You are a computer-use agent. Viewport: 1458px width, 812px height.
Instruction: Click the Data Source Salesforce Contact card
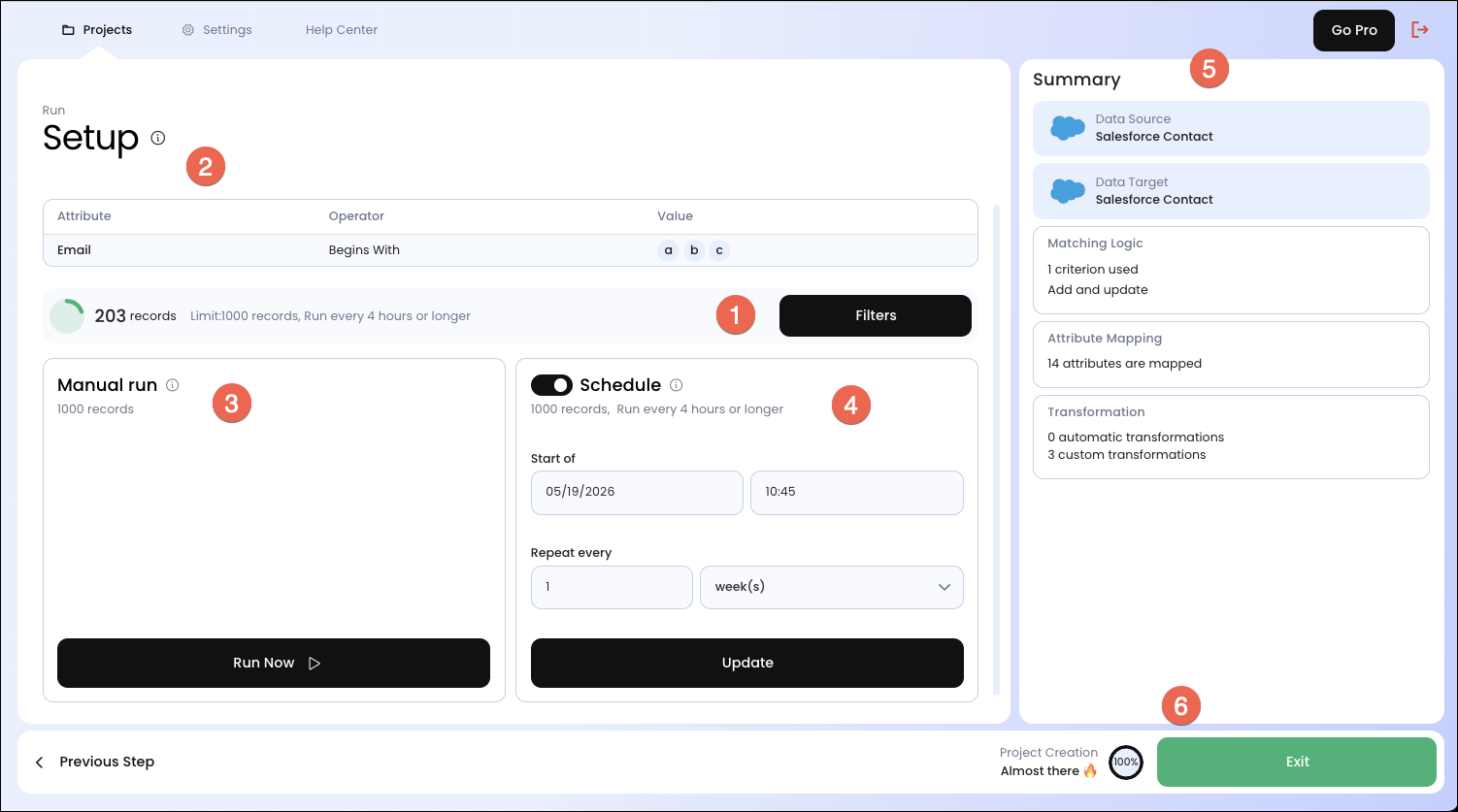(1231, 128)
